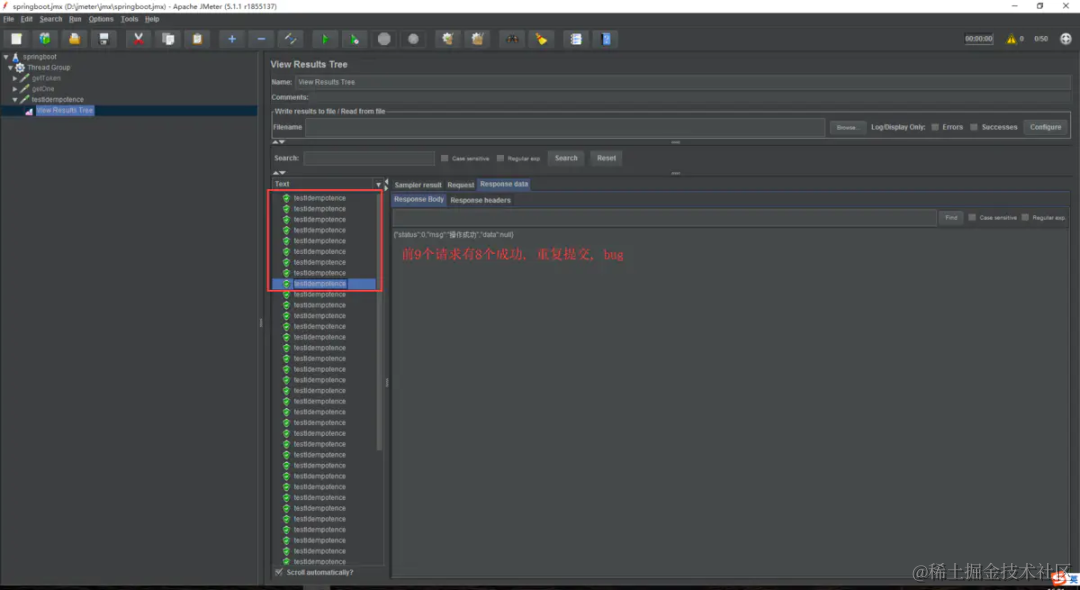Start the test without pauses

(x=355, y=39)
